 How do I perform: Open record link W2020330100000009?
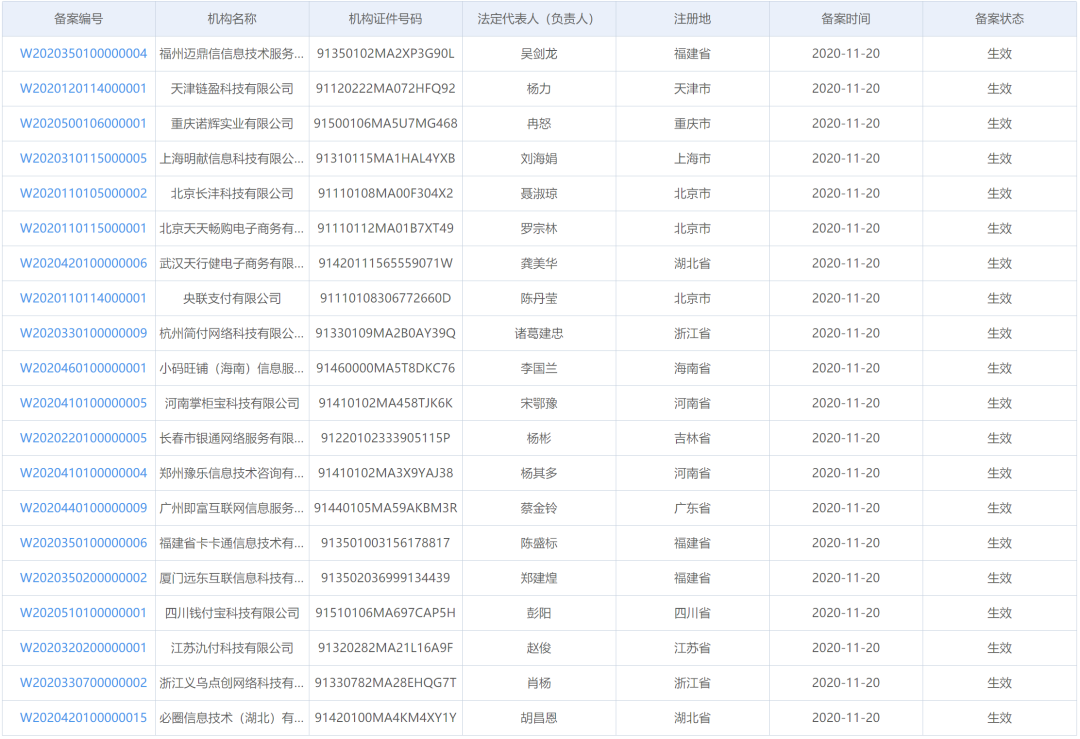83,333
